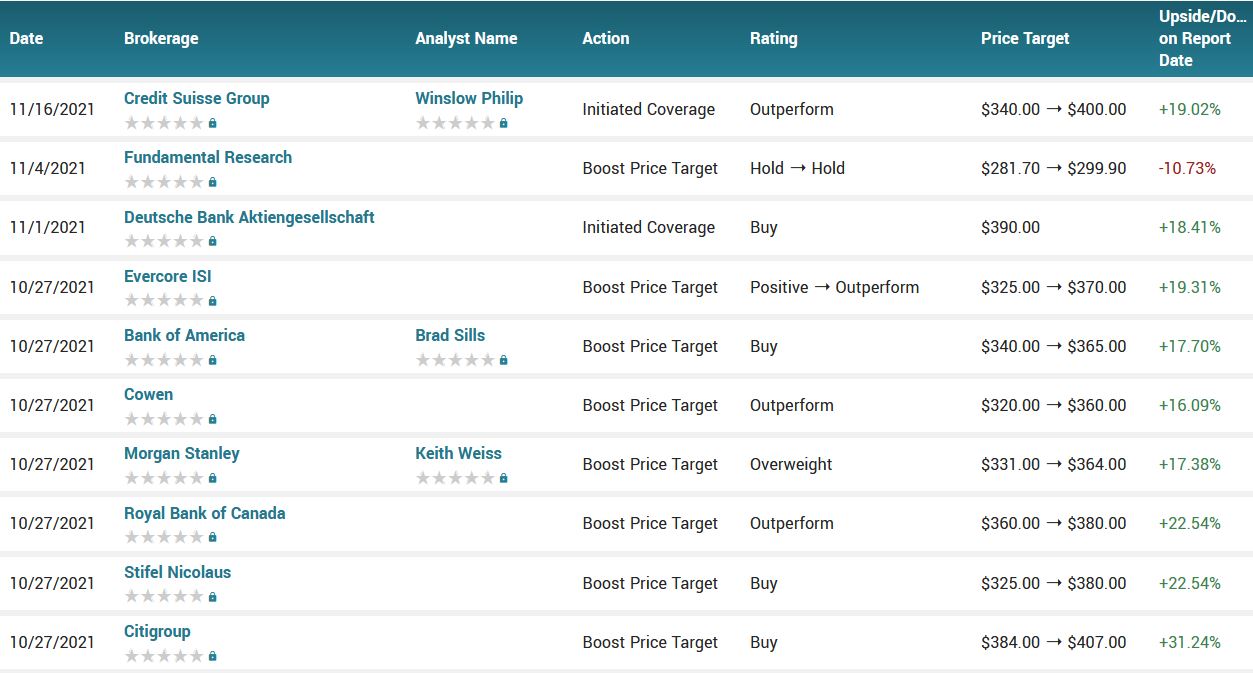The image size is (1253, 673).
Task: Open Stifel Nicolaus brokerage link
Action: pos(177,572)
